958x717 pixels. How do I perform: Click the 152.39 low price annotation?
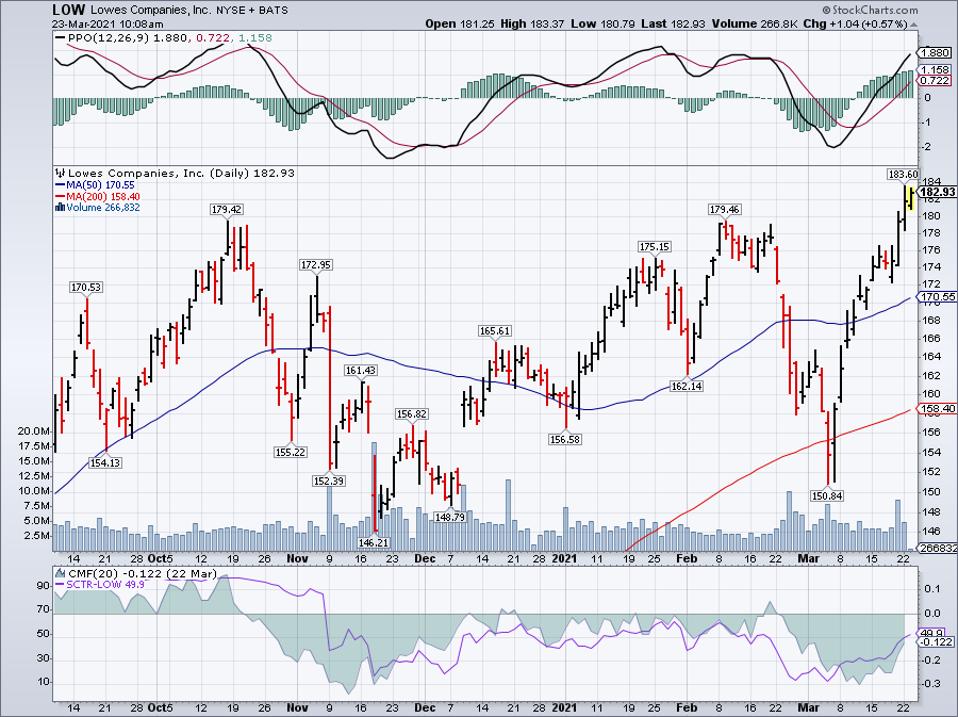point(329,481)
